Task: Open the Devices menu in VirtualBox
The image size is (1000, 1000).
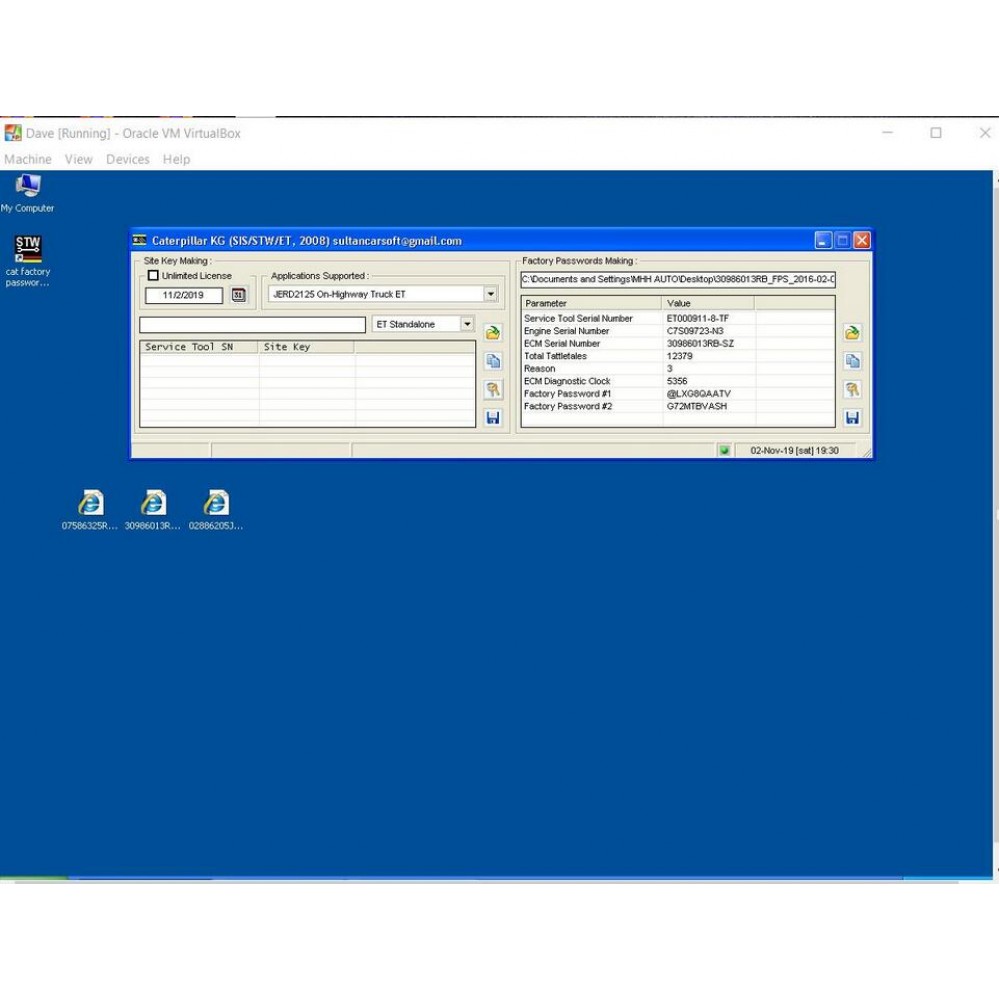Action: [127, 159]
